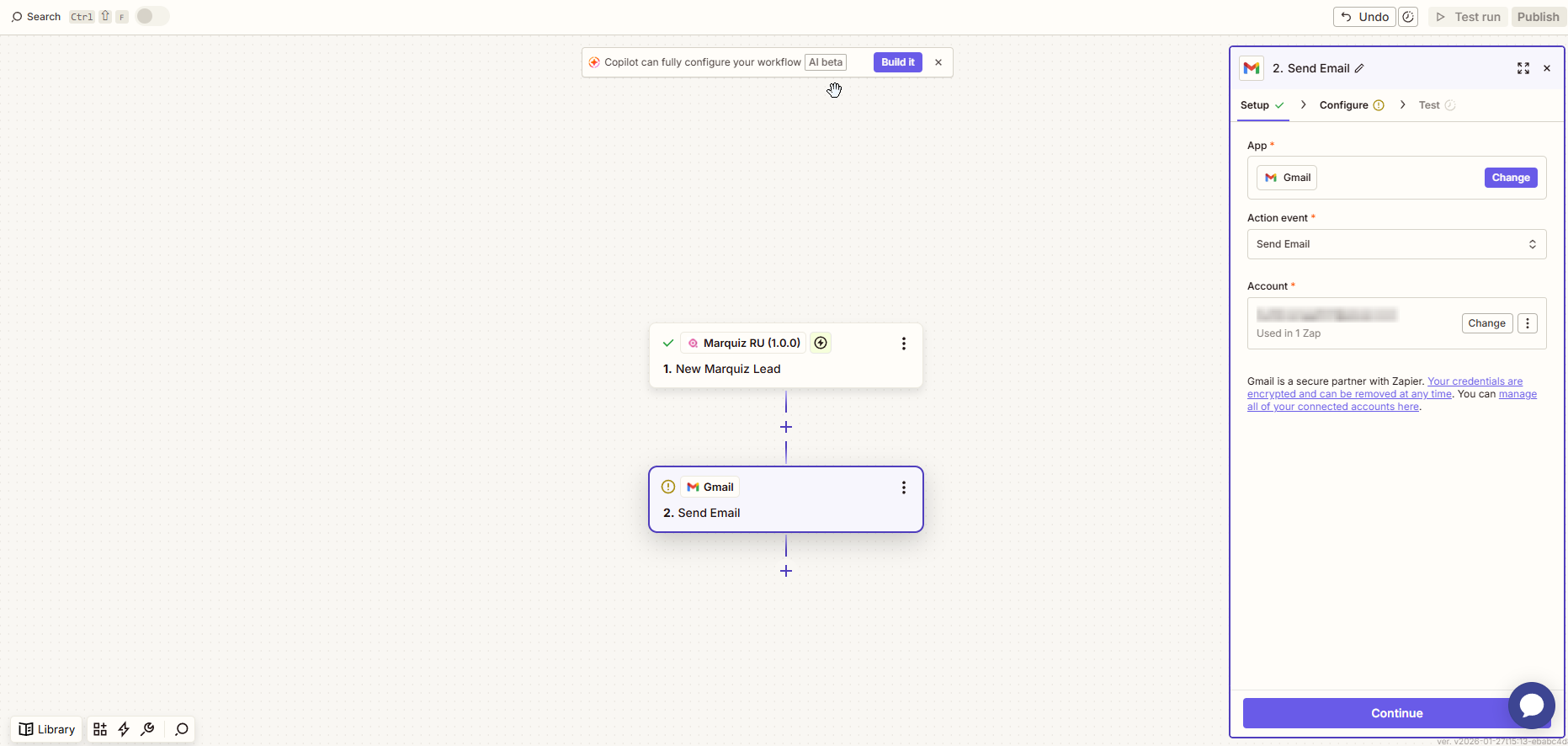This screenshot has width=1568, height=746.
Task: Open the three-dot menu on Marquiz step
Action: point(904,344)
